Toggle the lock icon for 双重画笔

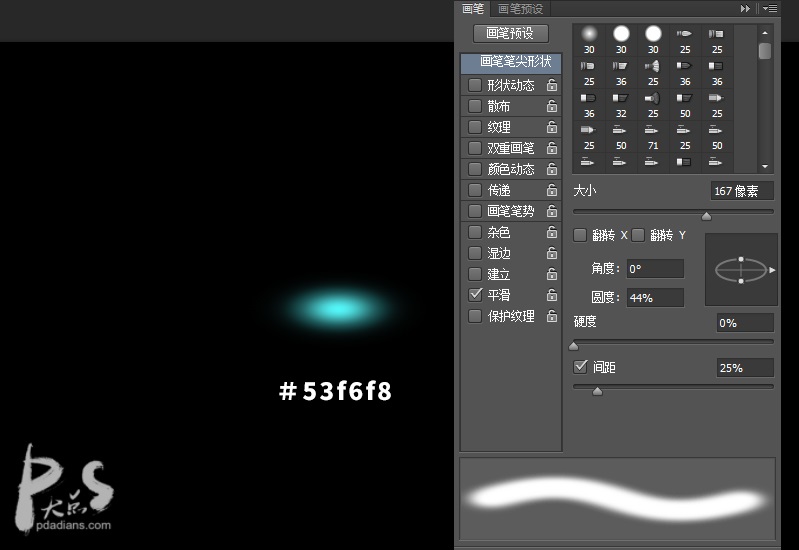(x=552, y=148)
